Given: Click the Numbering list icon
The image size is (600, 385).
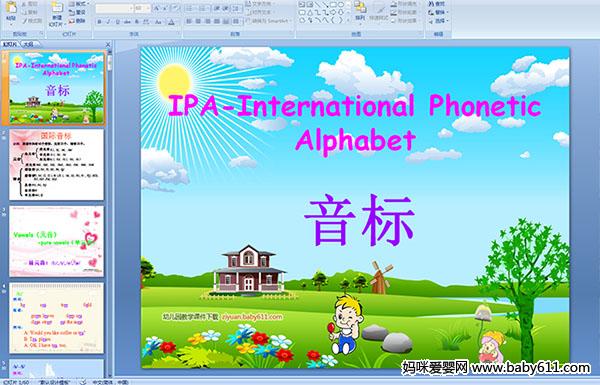Looking at the screenshot, I should tap(203, 8).
